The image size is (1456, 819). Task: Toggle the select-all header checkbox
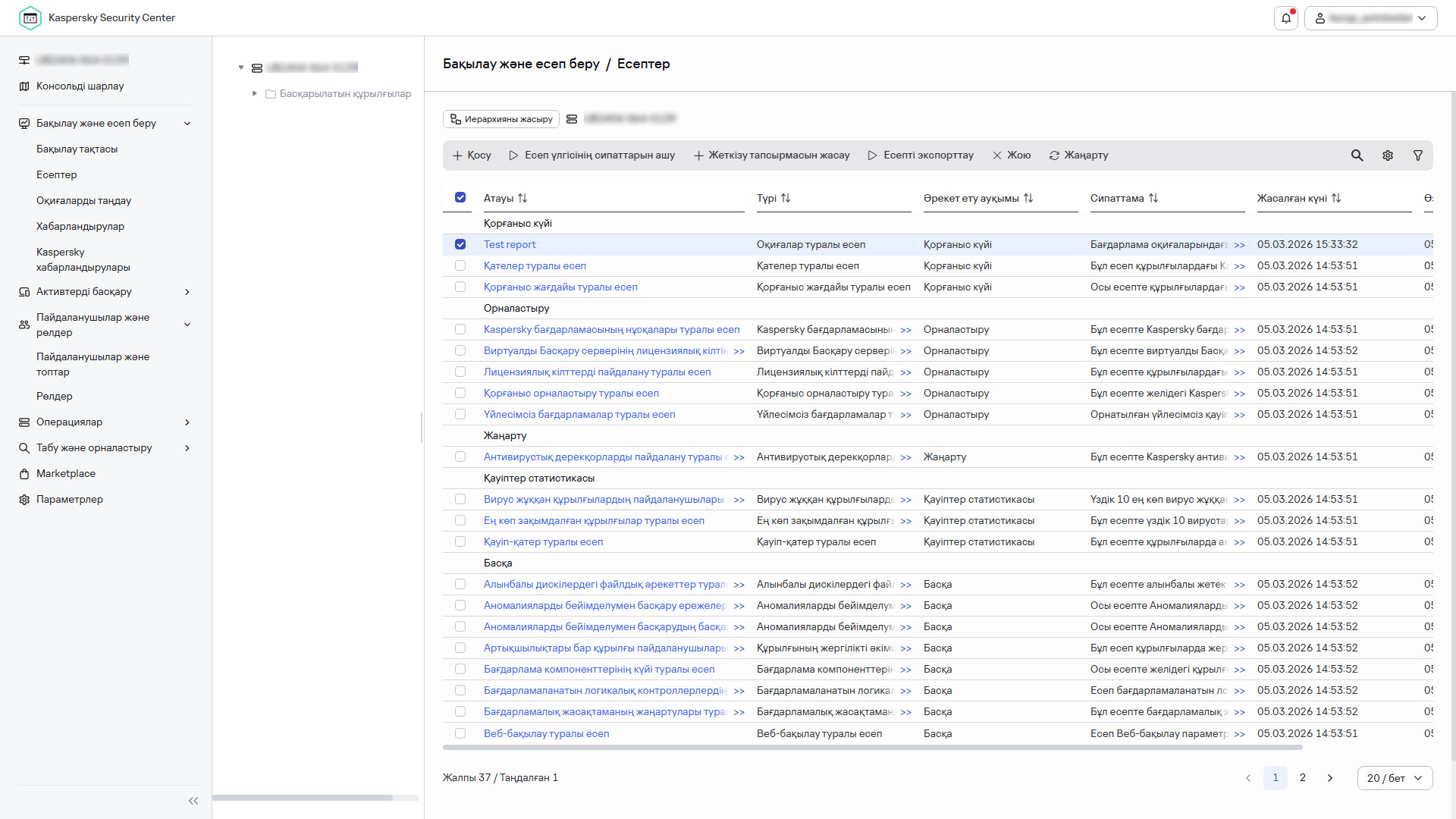click(x=460, y=197)
